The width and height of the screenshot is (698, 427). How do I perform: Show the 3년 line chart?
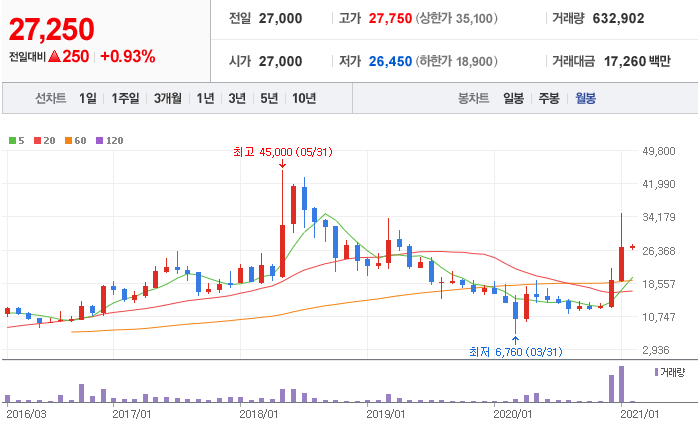point(237,98)
